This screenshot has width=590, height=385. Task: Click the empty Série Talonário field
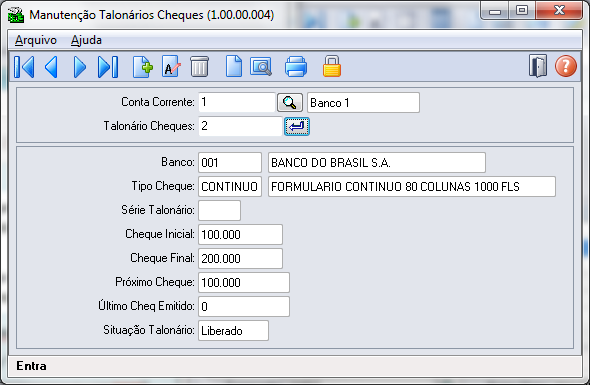pos(219,210)
